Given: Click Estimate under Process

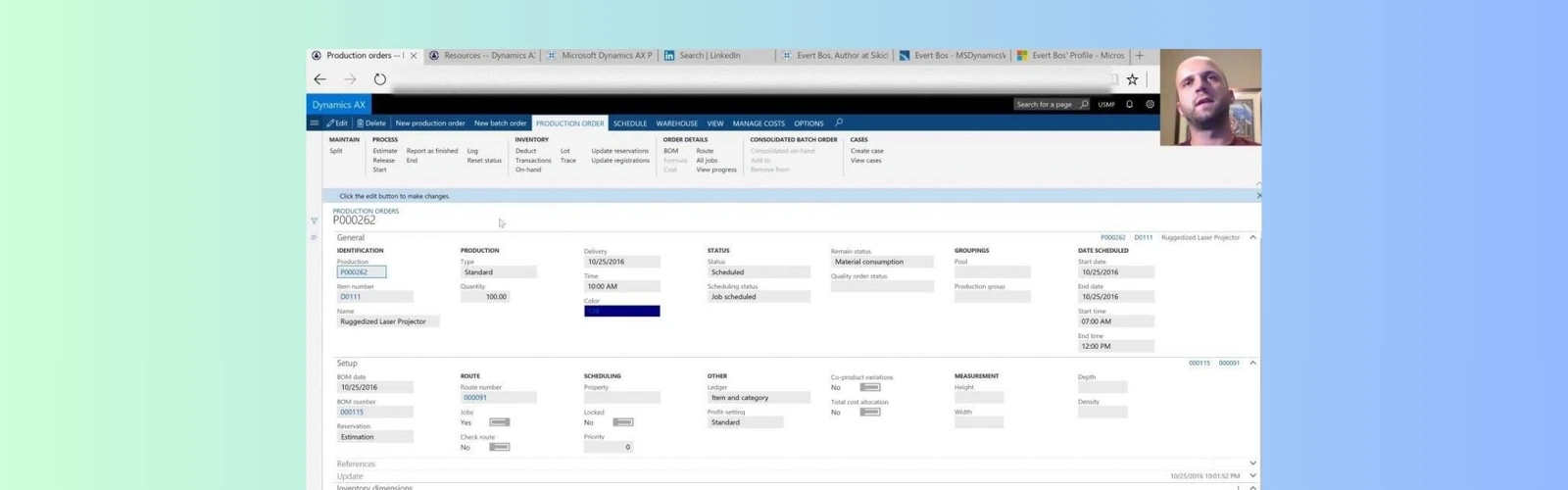Looking at the screenshot, I should click(x=385, y=151).
